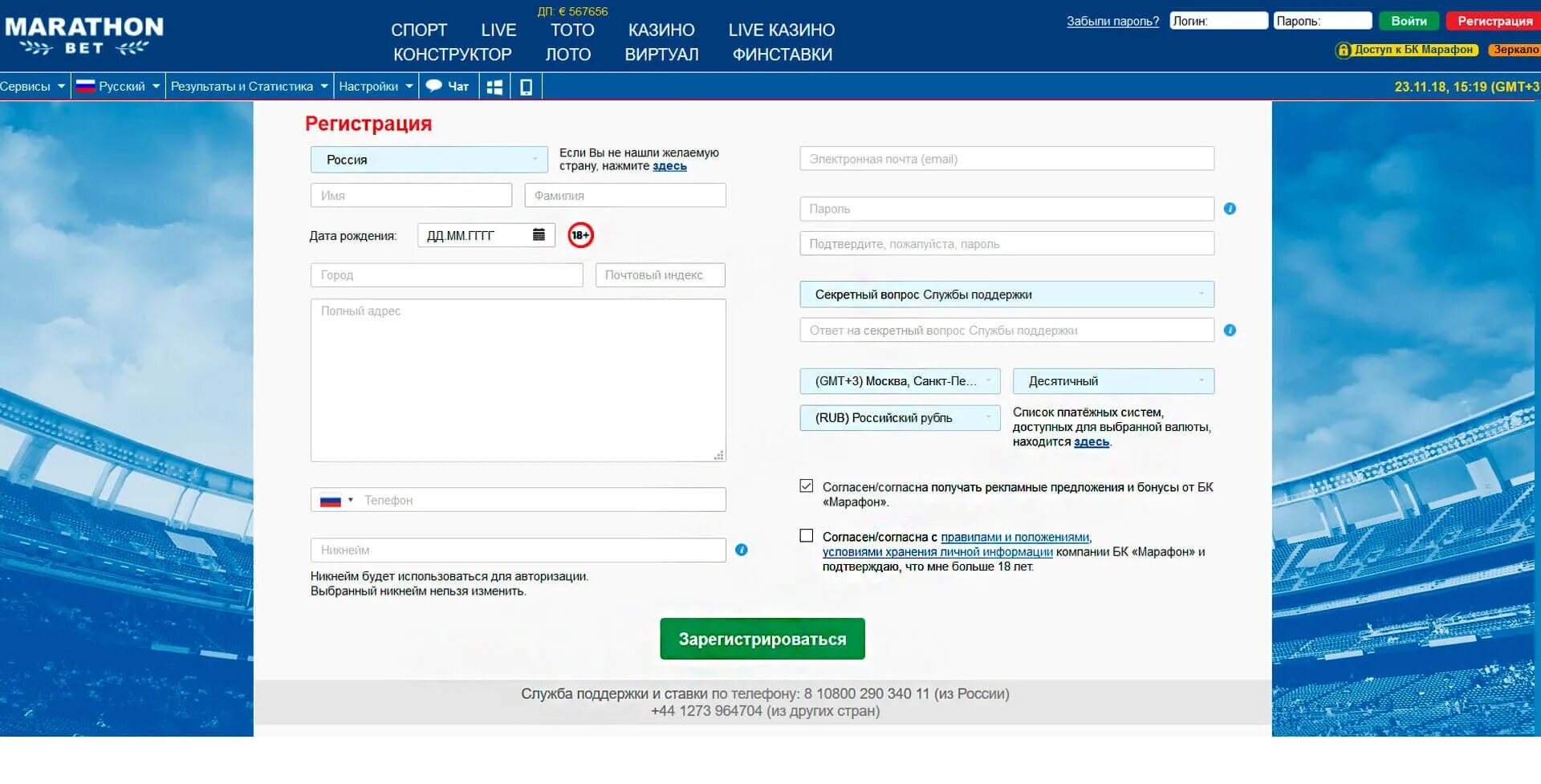Go to the ВИРТУАЛ section
The height and width of the screenshot is (784, 1541).
pos(662,55)
